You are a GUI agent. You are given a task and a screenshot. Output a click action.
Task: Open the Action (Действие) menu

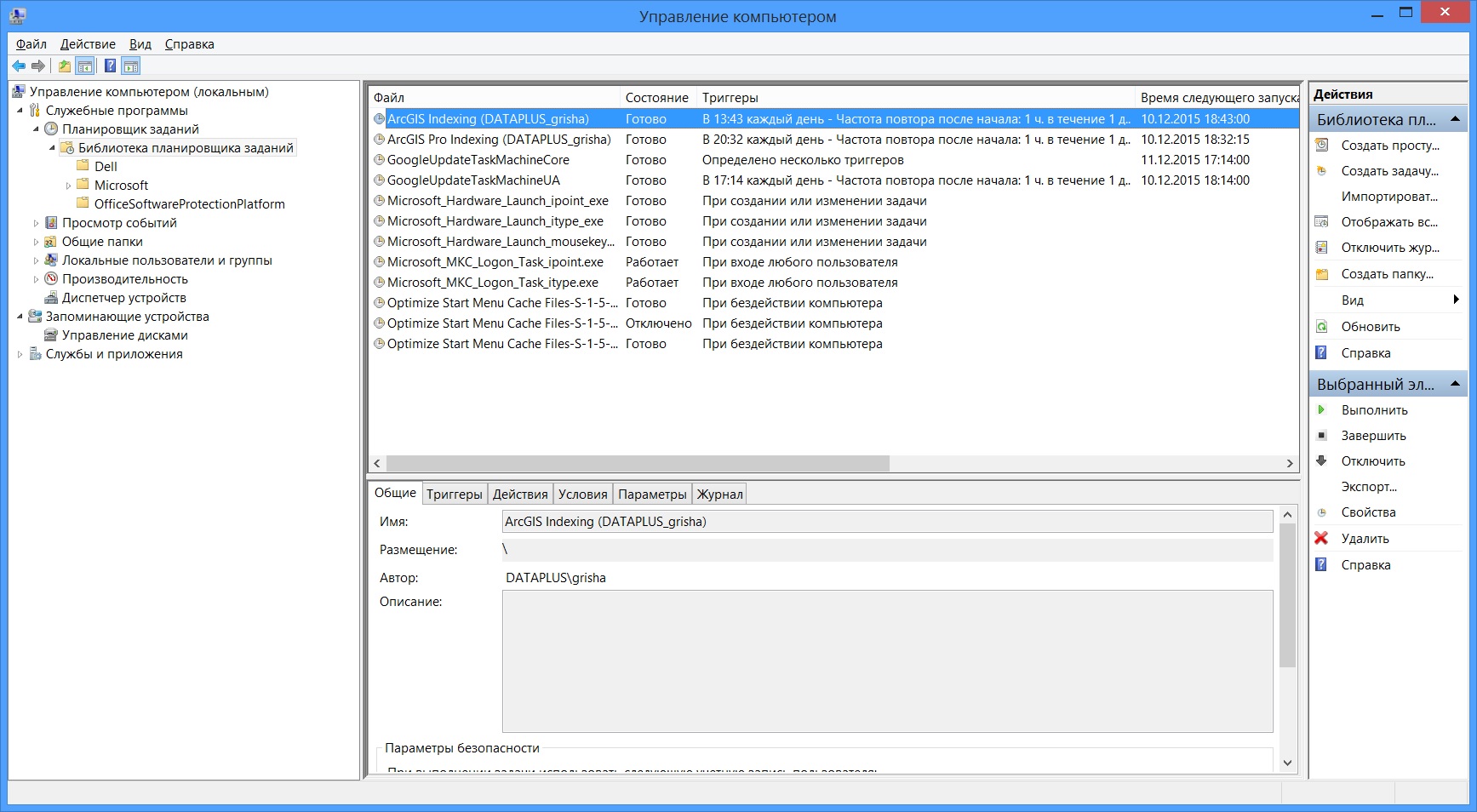[x=88, y=44]
